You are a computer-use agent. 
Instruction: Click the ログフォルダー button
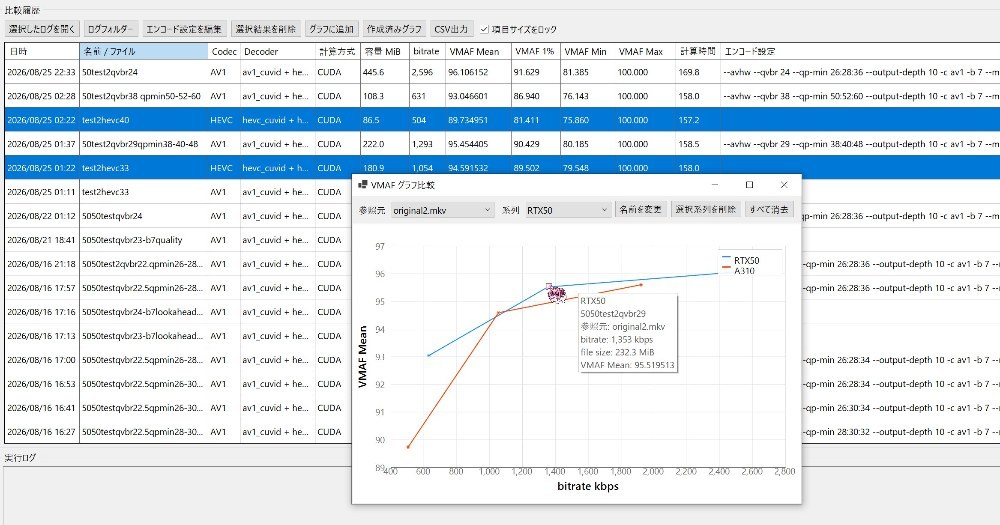110,29
